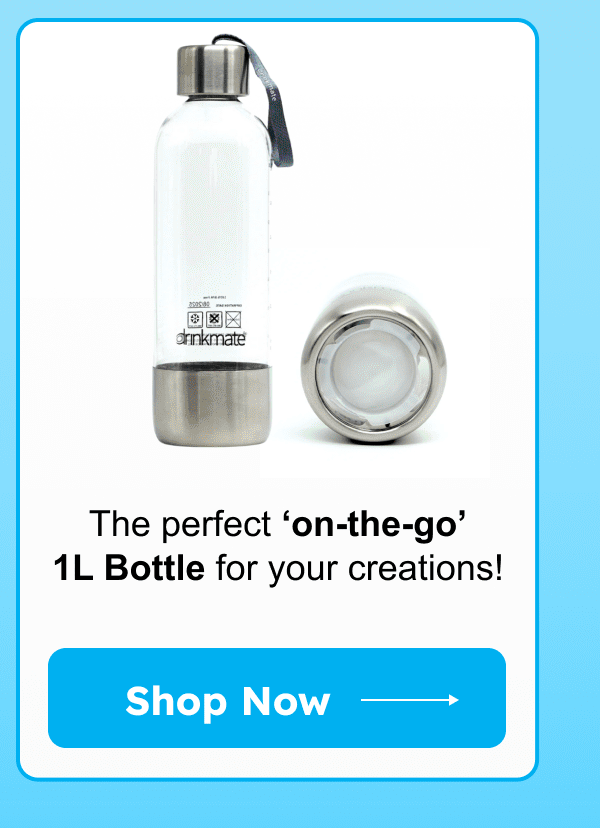This screenshot has width=600, height=828.
Task: Click the rightmost crossed-out square icon on bottle
Action: (x=233, y=319)
